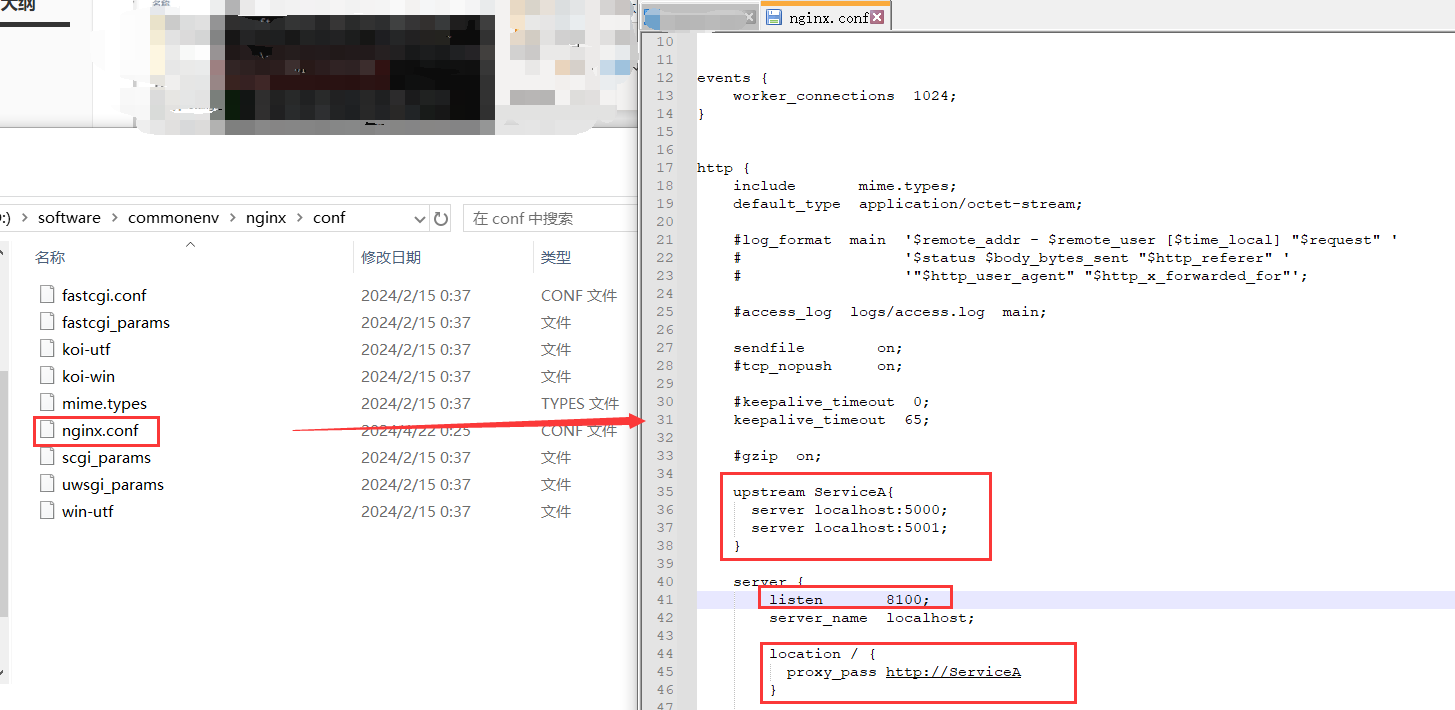Click the line 'server localhost:5001;' in editor
This screenshot has height=710, width=1455.
click(x=849, y=528)
